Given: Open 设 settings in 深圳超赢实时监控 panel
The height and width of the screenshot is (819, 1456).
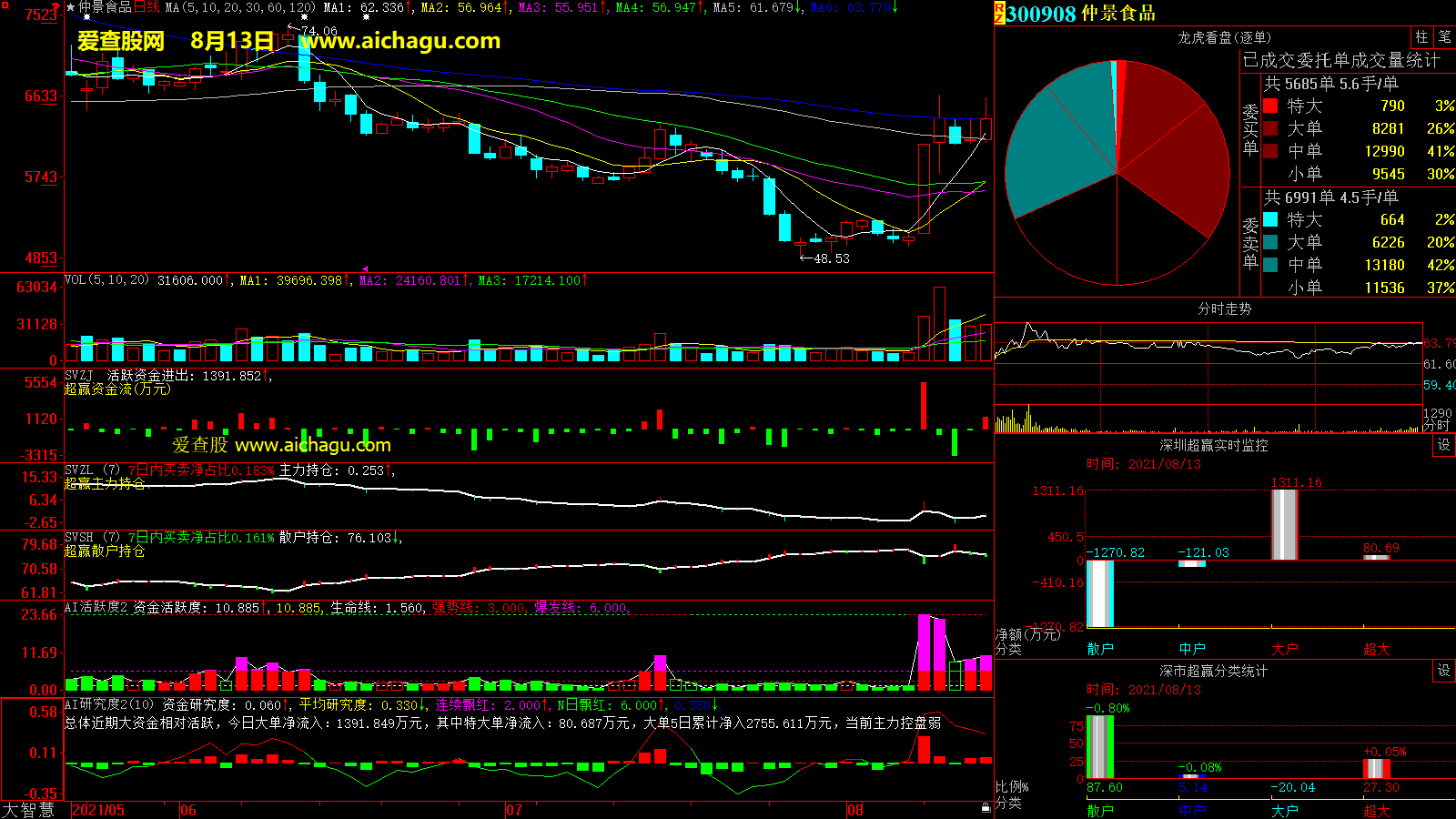Looking at the screenshot, I should (x=1444, y=445).
